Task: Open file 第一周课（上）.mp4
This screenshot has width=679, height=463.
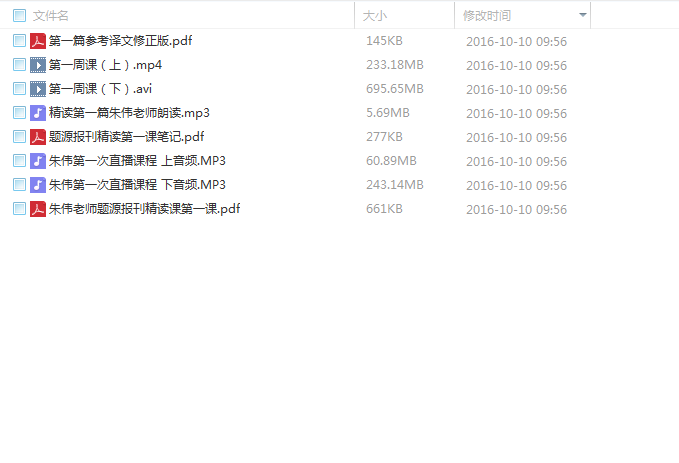Action: coord(105,65)
